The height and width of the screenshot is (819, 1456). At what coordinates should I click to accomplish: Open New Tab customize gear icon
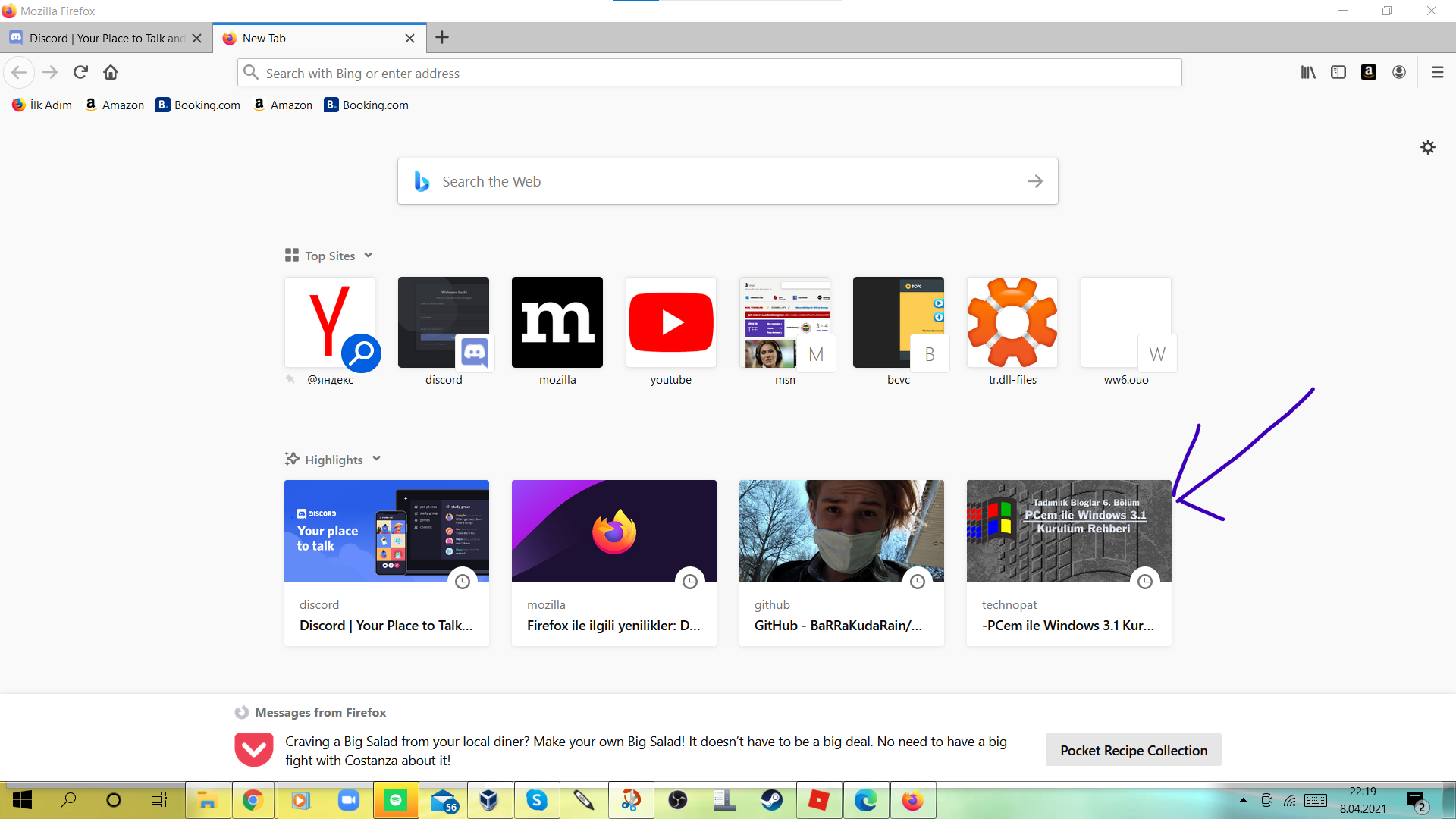tap(1427, 147)
